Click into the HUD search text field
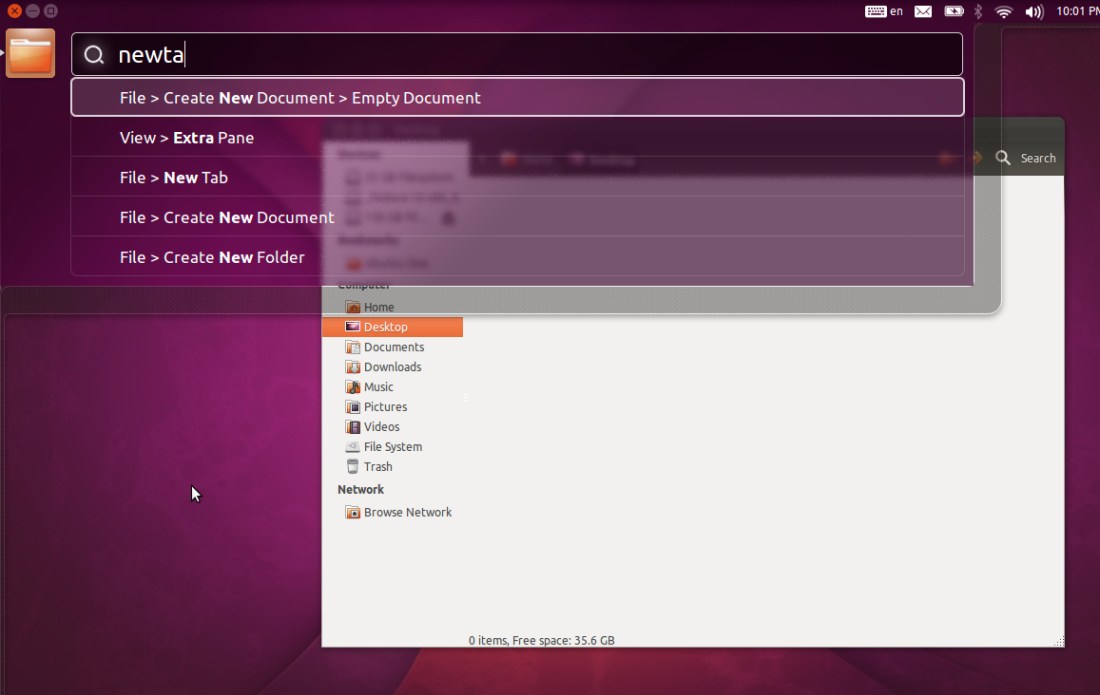 540,55
